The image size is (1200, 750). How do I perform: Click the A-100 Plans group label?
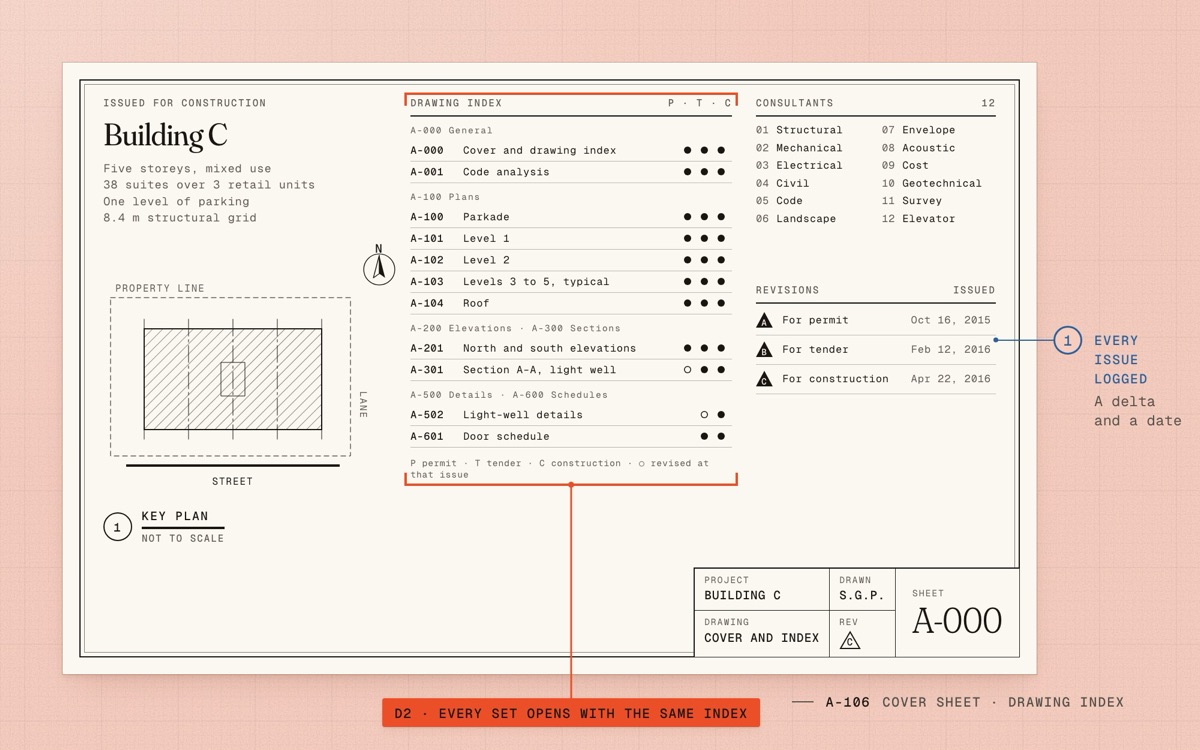[x=445, y=197]
